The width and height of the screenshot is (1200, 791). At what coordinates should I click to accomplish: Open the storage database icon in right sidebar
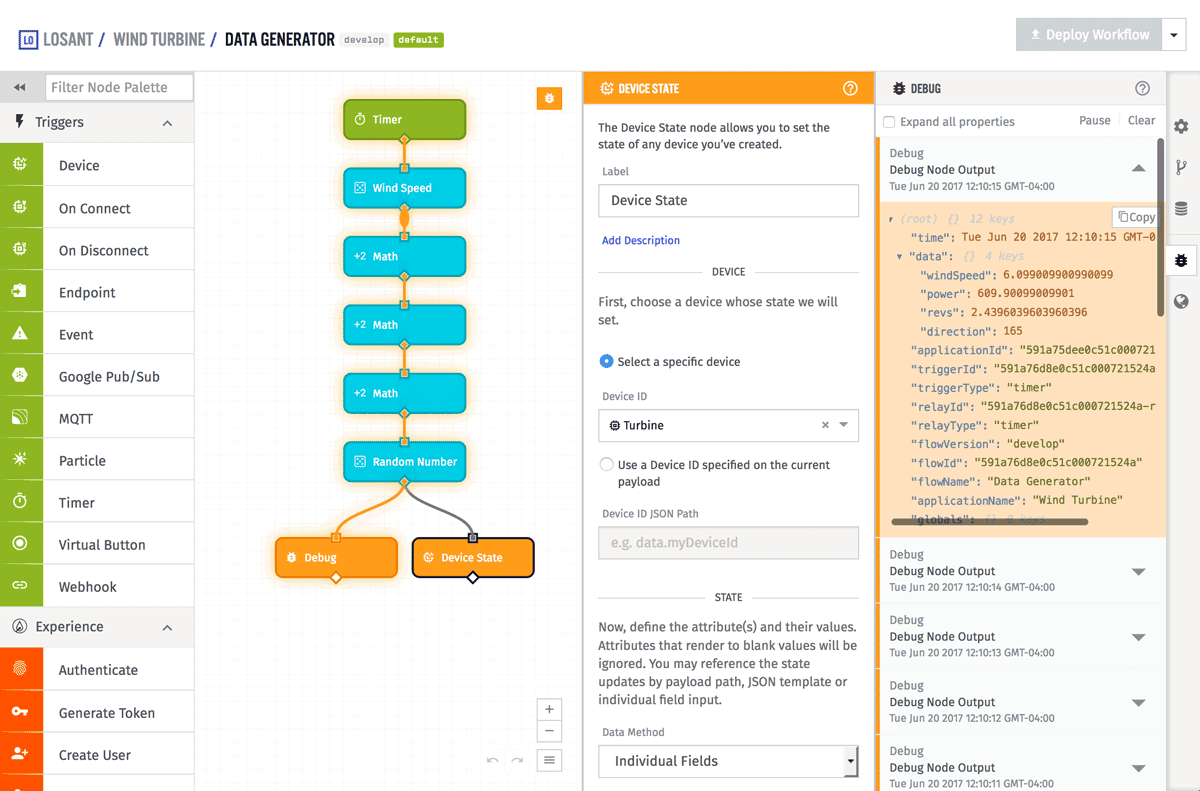click(1181, 209)
